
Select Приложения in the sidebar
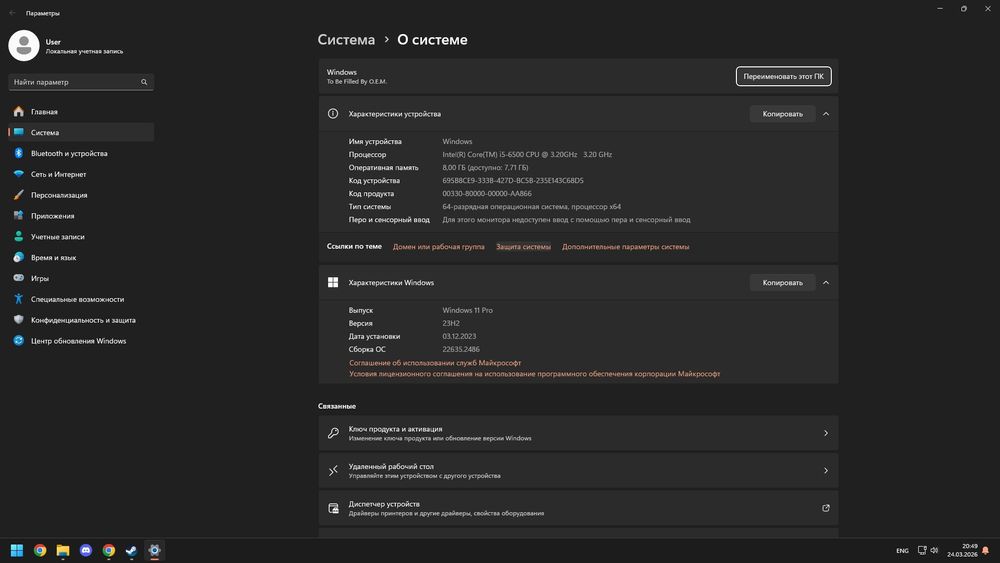pos(52,216)
